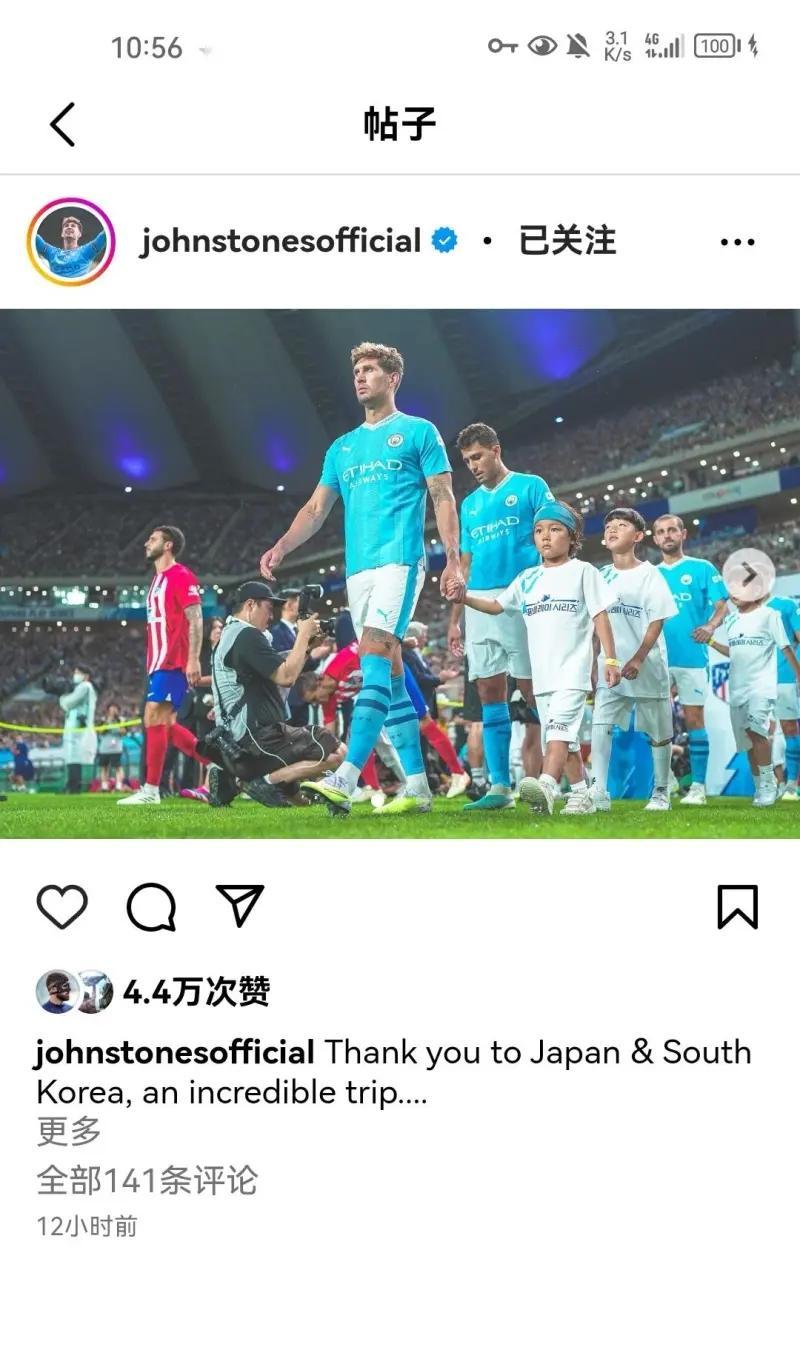Image resolution: width=800 pixels, height=1367 pixels.
Task: Tap the battery indicator in status bar
Action: point(717,46)
